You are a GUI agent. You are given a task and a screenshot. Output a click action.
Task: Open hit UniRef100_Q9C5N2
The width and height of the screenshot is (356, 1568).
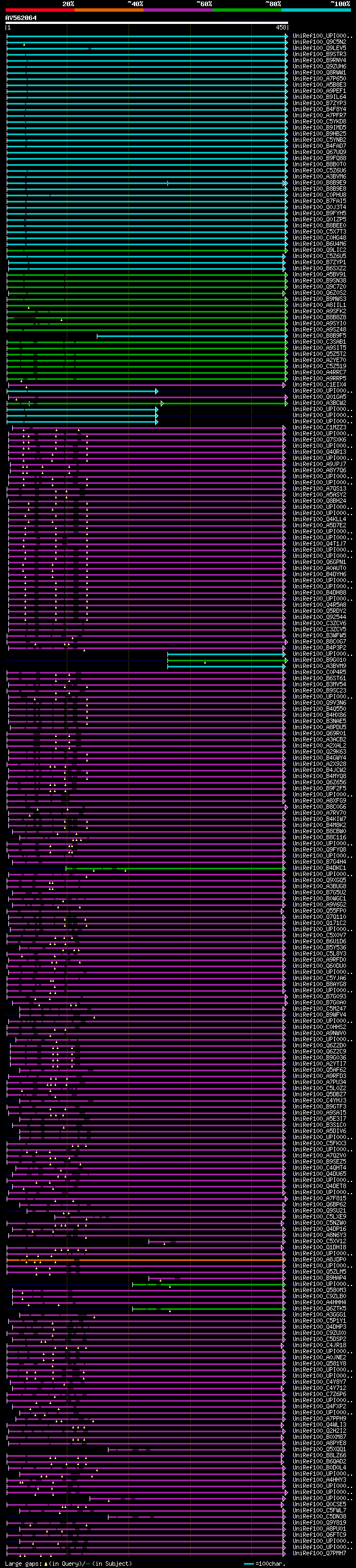click(319, 42)
